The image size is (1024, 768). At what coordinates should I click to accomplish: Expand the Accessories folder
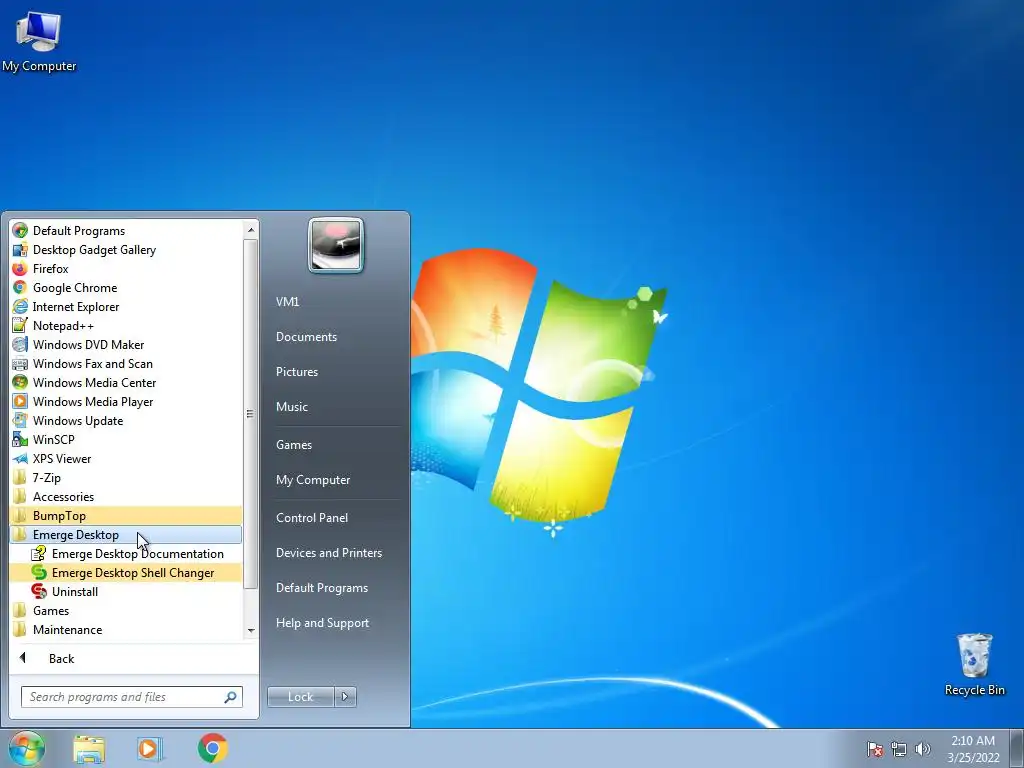click(125, 496)
